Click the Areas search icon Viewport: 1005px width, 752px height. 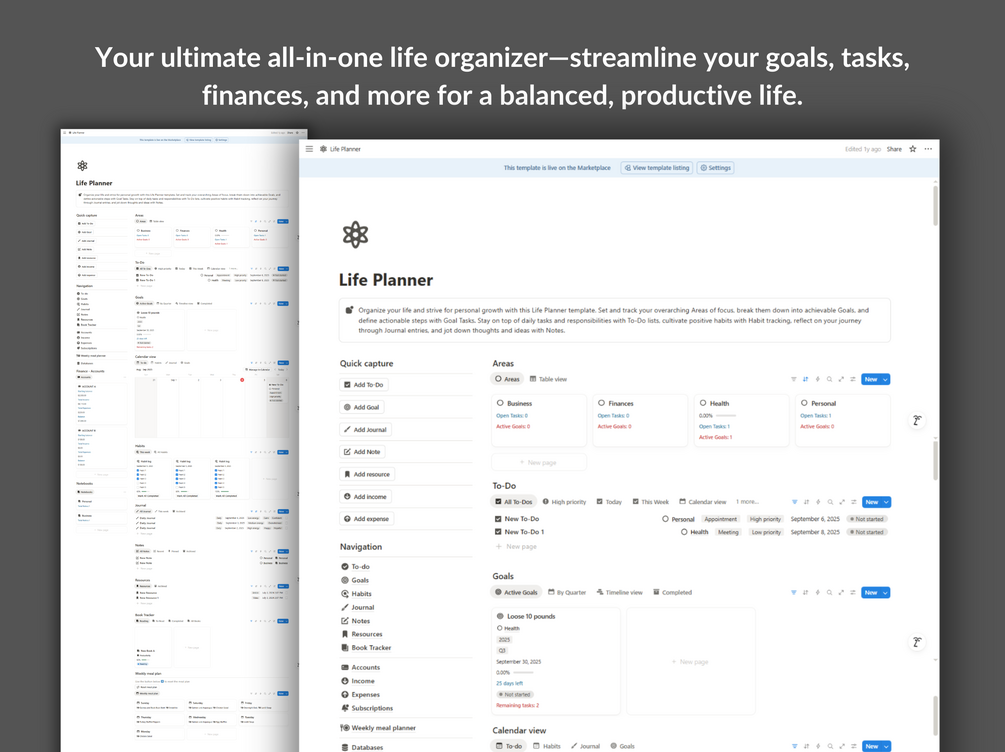pos(829,379)
